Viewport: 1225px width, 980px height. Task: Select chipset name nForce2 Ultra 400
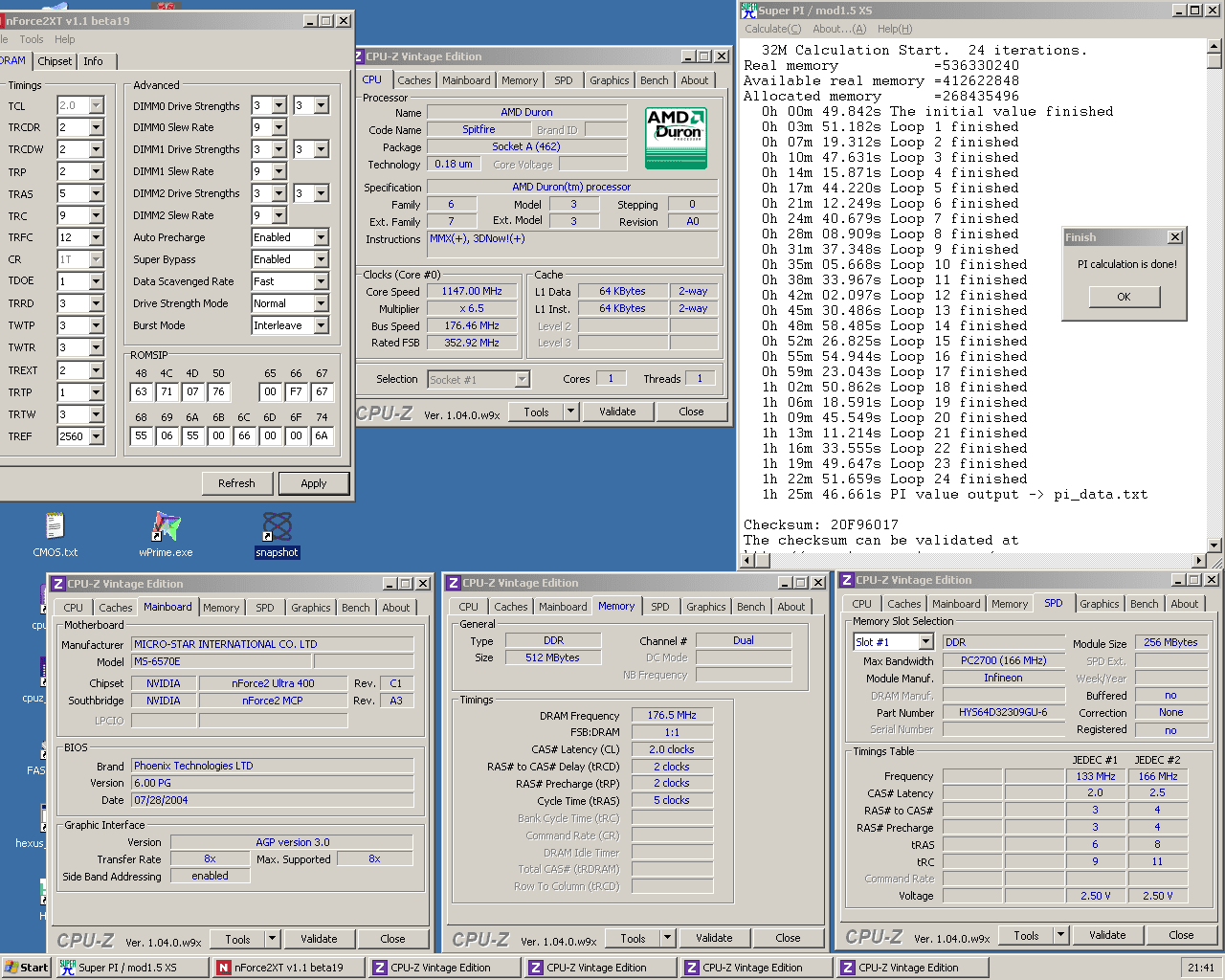point(273,683)
